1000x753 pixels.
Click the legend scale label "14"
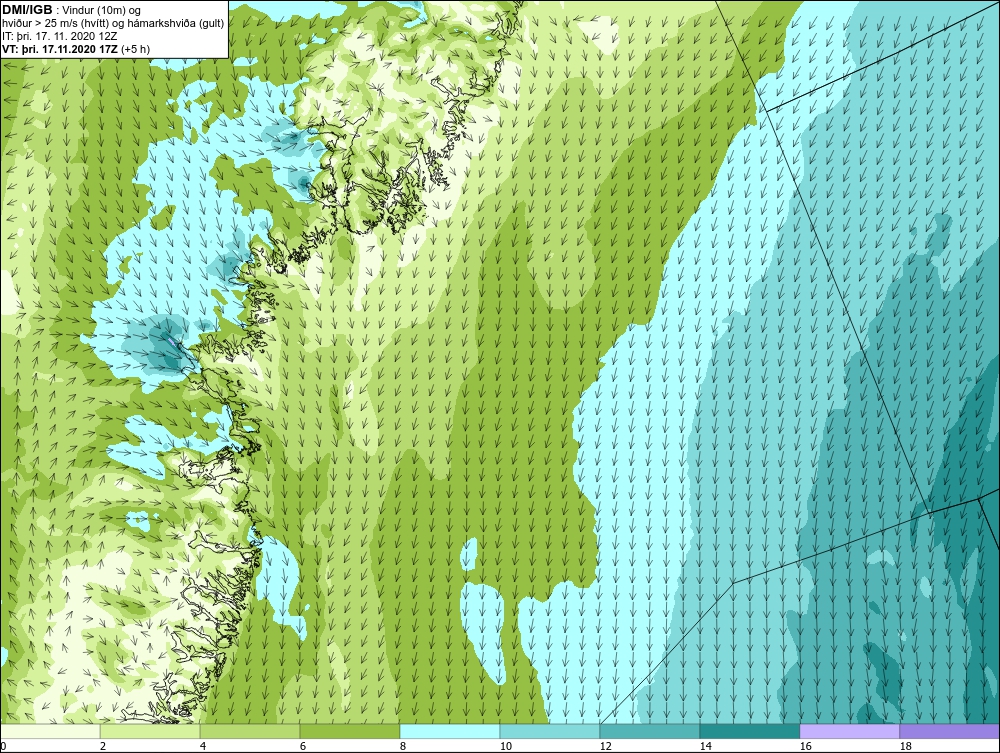tap(705, 746)
